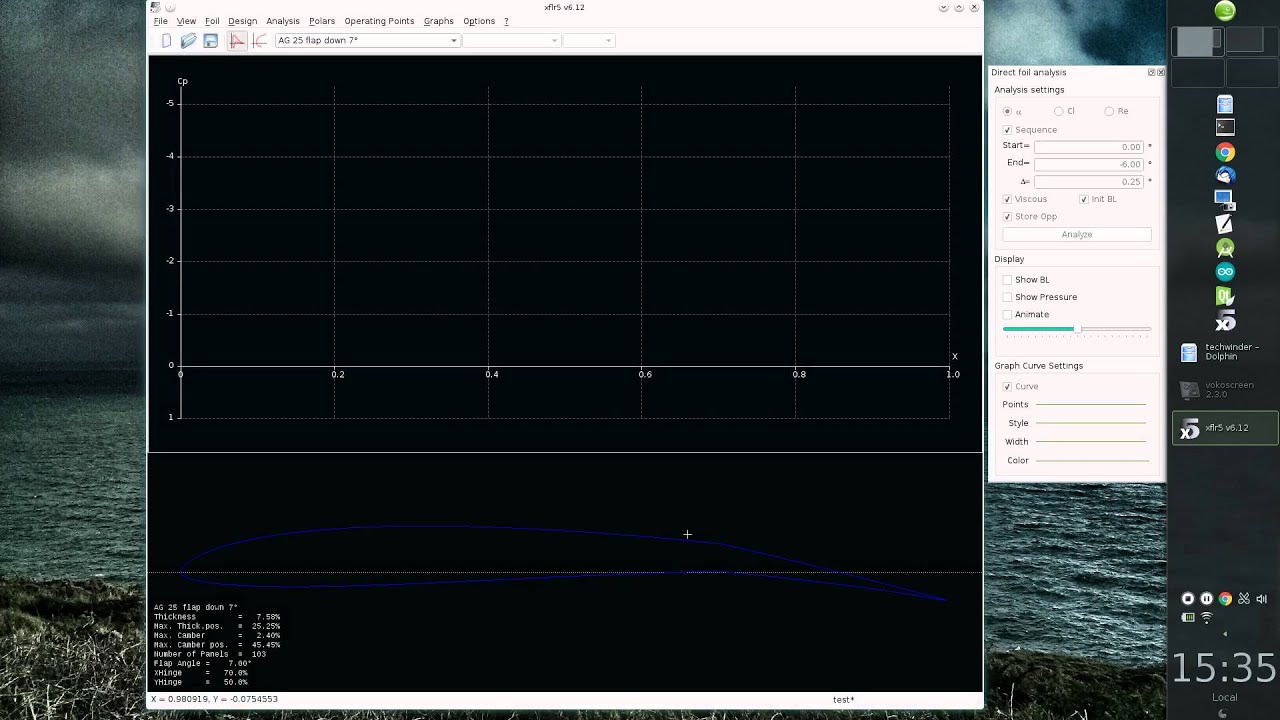Select the alpha analysis radio button
The height and width of the screenshot is (720, 1280).
pyautogui.click(x=1008, y=111)
